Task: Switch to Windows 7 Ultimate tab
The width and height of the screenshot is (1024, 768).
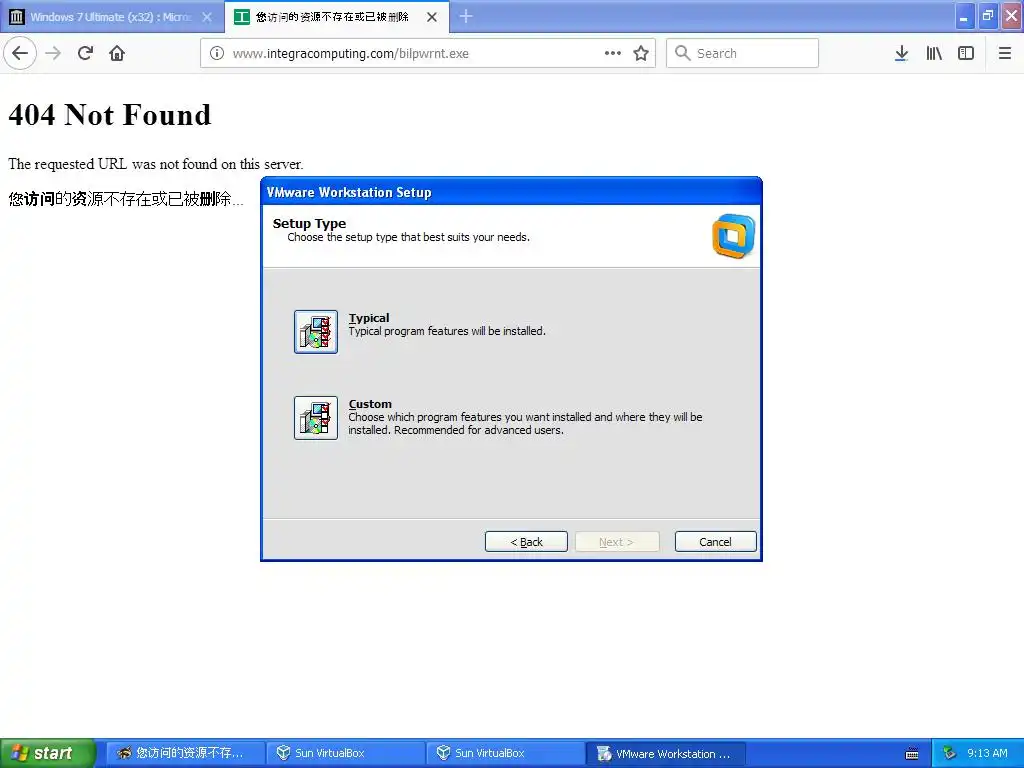Action: (112, 17)
